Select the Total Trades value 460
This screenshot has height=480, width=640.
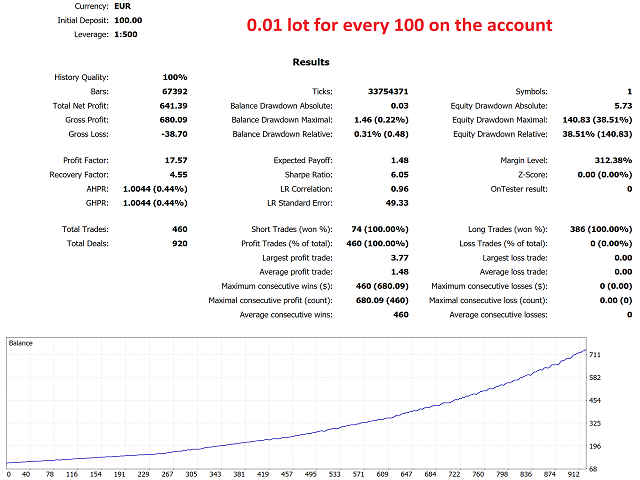180,229
